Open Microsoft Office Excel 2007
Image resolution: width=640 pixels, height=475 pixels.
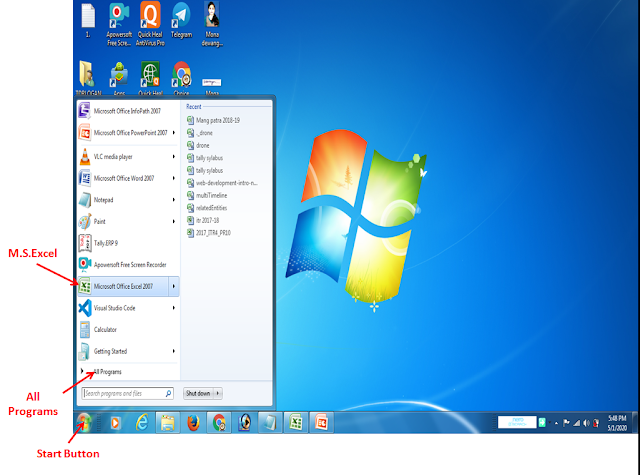(x=123, y=286)
